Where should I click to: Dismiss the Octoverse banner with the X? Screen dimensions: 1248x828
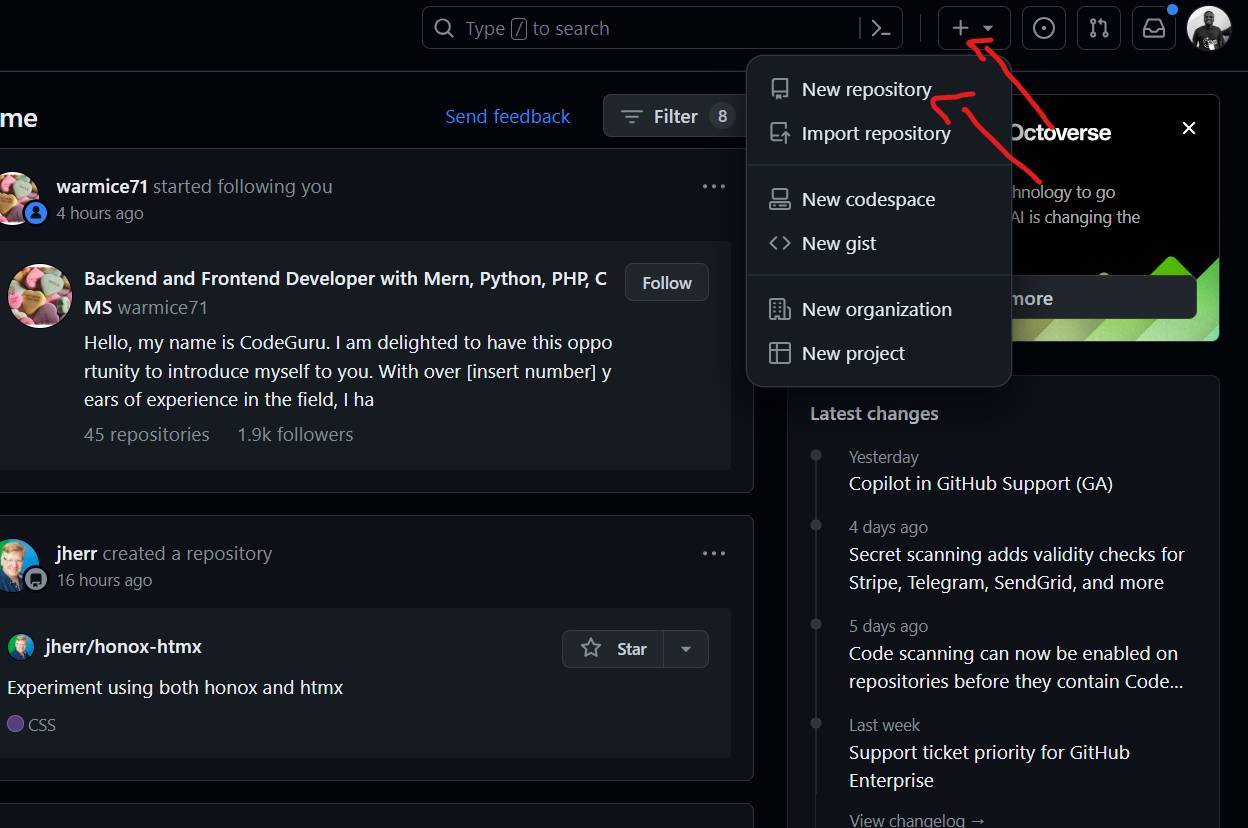[1189, 128]
